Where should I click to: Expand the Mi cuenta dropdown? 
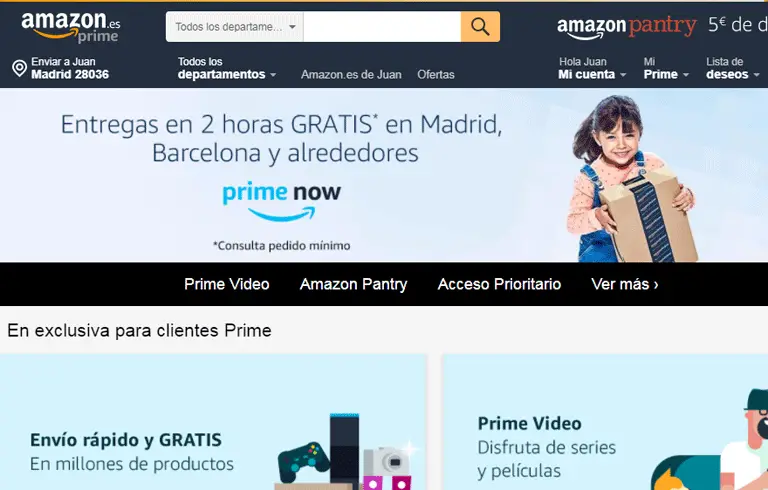(592, 68)
